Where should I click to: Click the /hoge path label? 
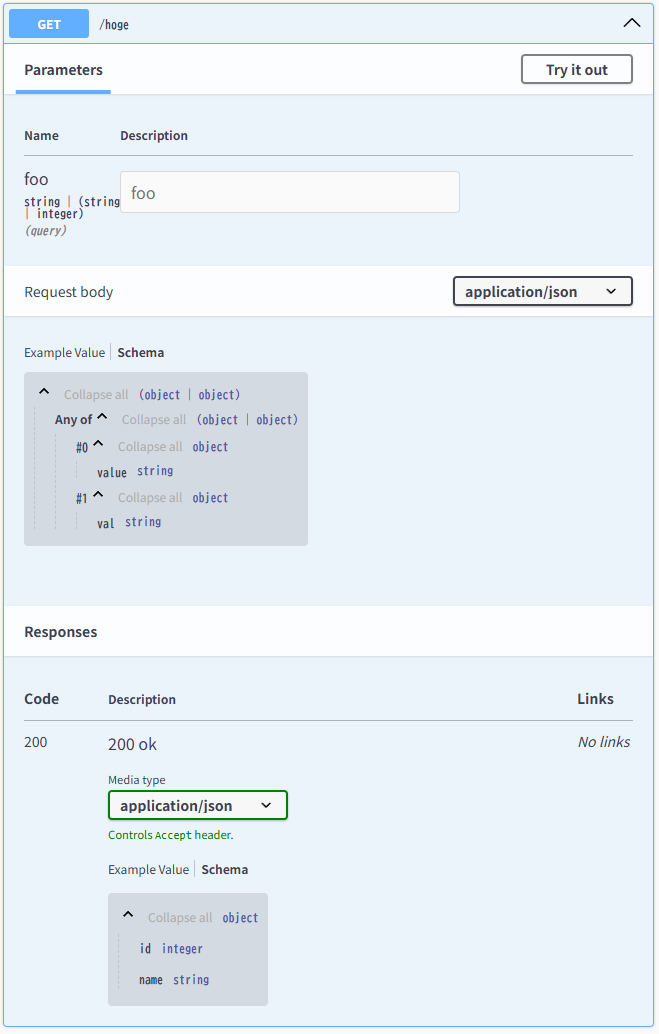113,24
